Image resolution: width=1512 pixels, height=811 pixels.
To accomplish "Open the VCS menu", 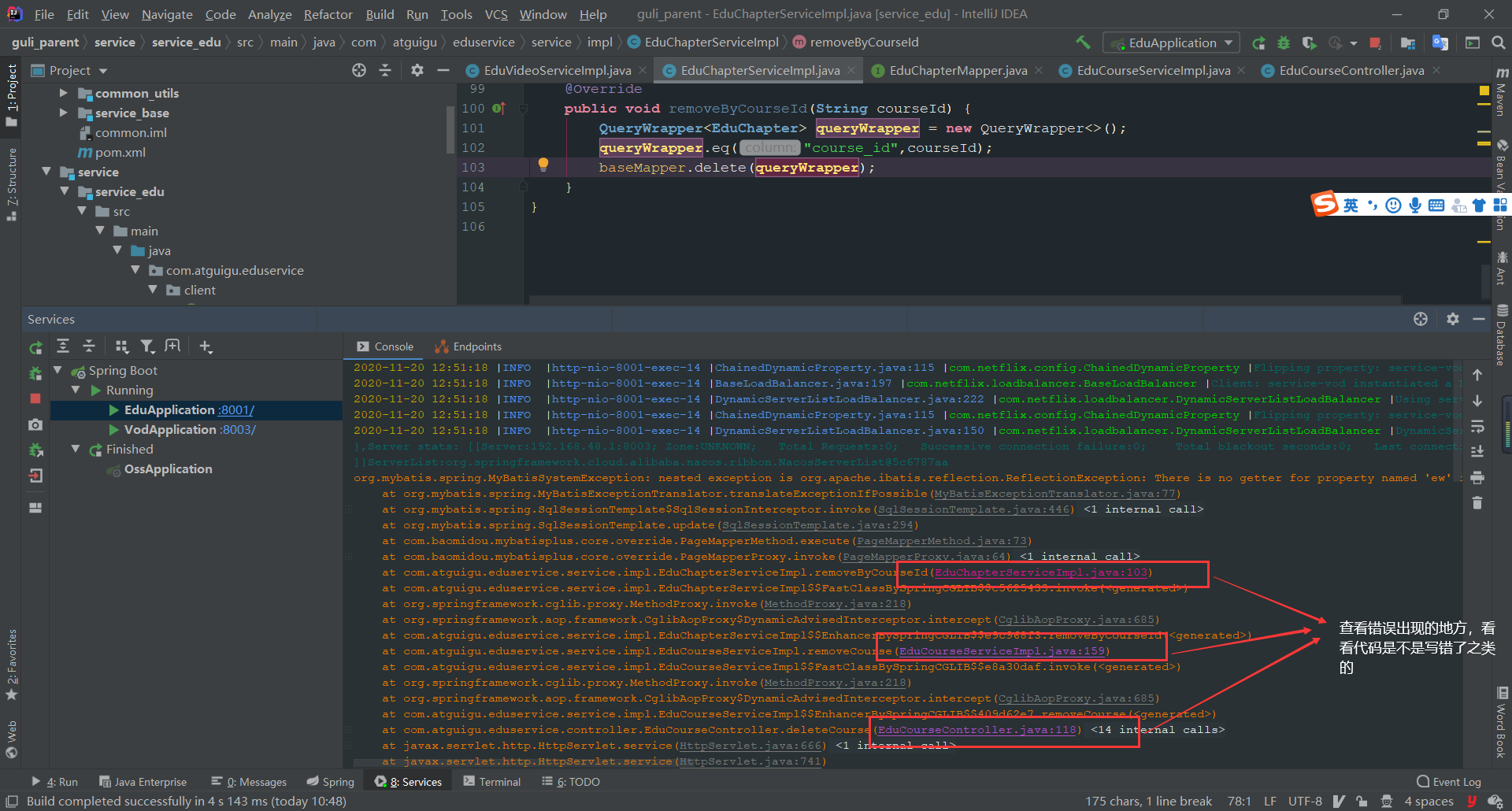I will (x=495, y=14).
